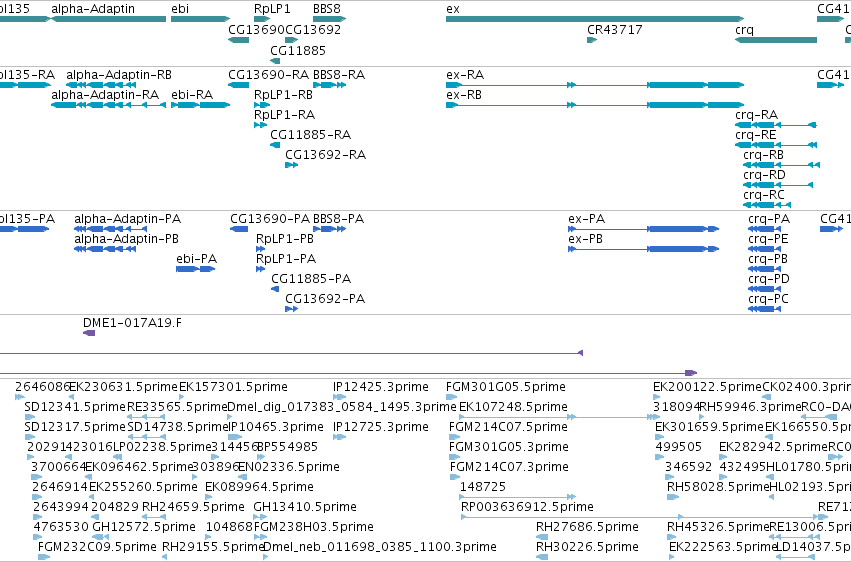Click the BBS8 gene label in top track
Image resolution: width=851 pixels, height=562 pixels.
pyautogui.click(x=327, y=9)
